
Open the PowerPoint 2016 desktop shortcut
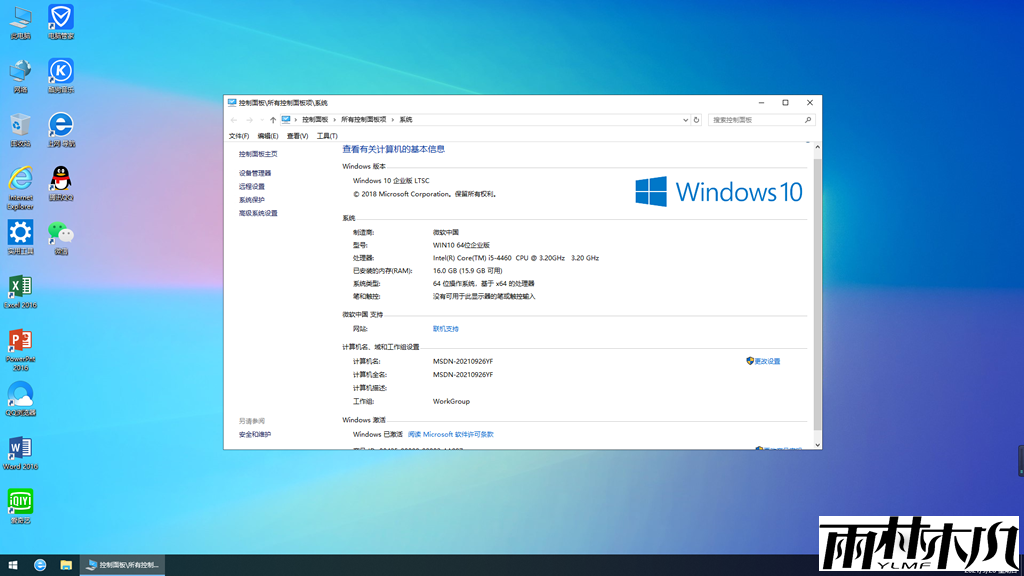tap(20, 350)
